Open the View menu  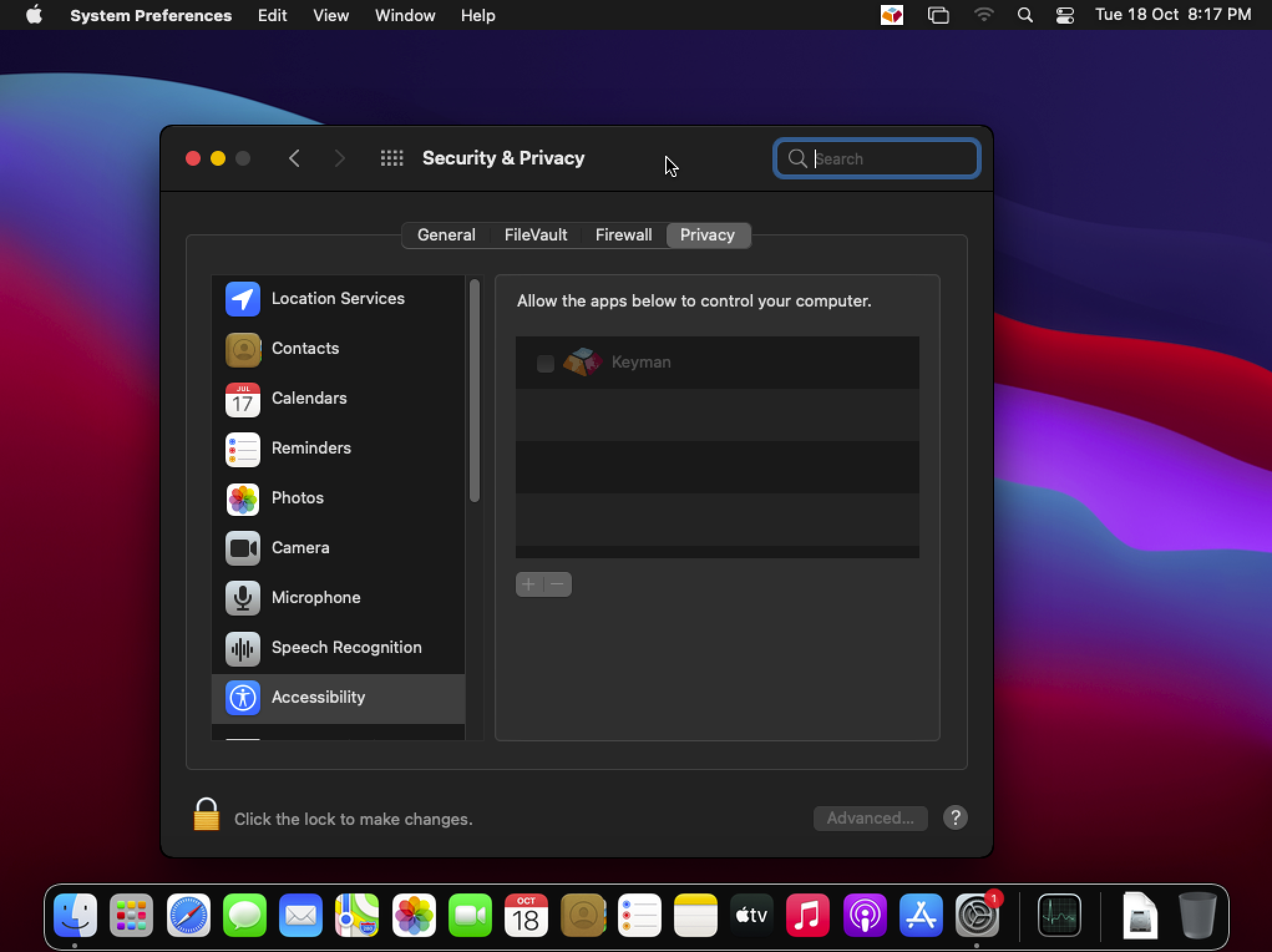pos(331,15)
